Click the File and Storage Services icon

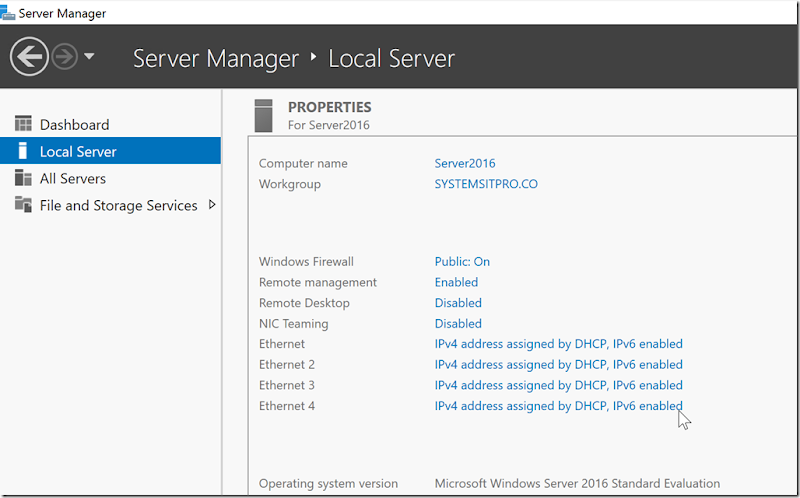tap(23, 205)
